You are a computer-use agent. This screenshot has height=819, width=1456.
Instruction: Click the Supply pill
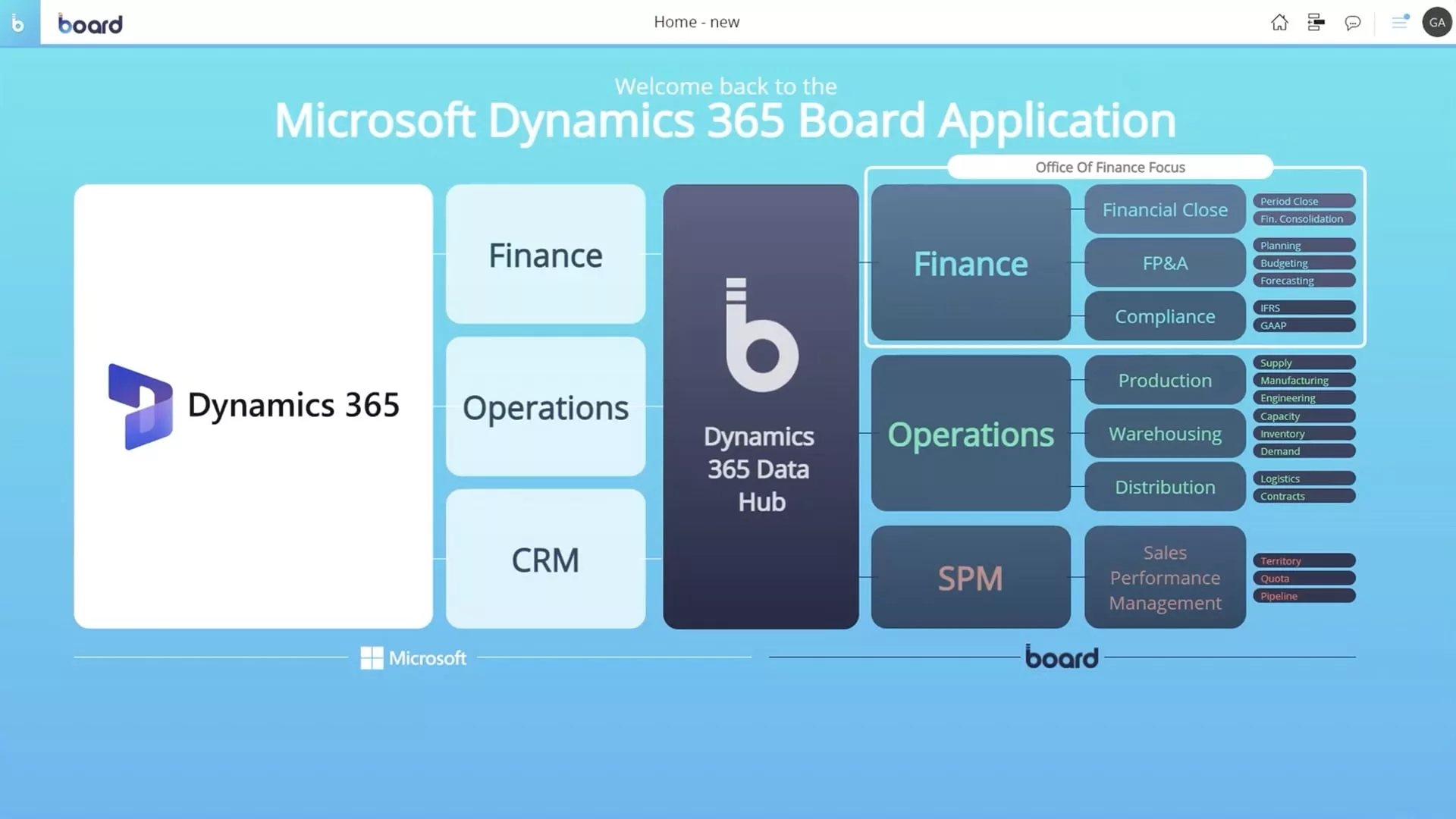(1304, 362)
